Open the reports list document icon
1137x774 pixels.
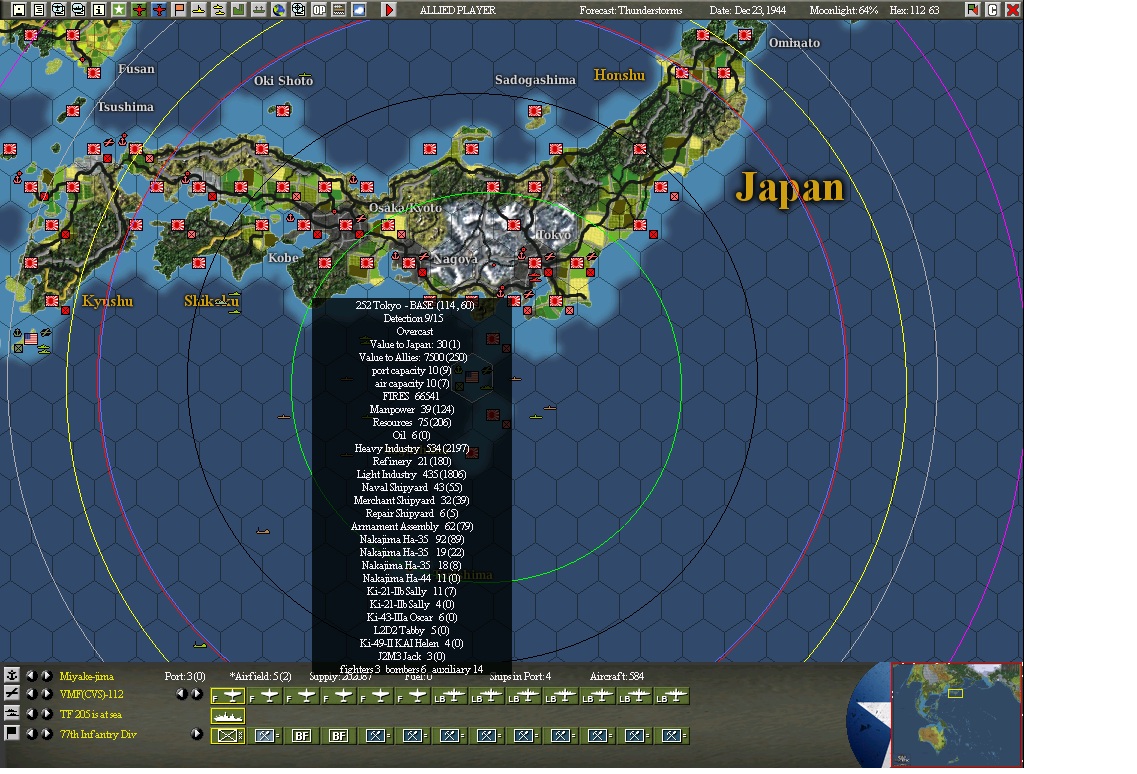pyautogui.click(x=39, y=9)
